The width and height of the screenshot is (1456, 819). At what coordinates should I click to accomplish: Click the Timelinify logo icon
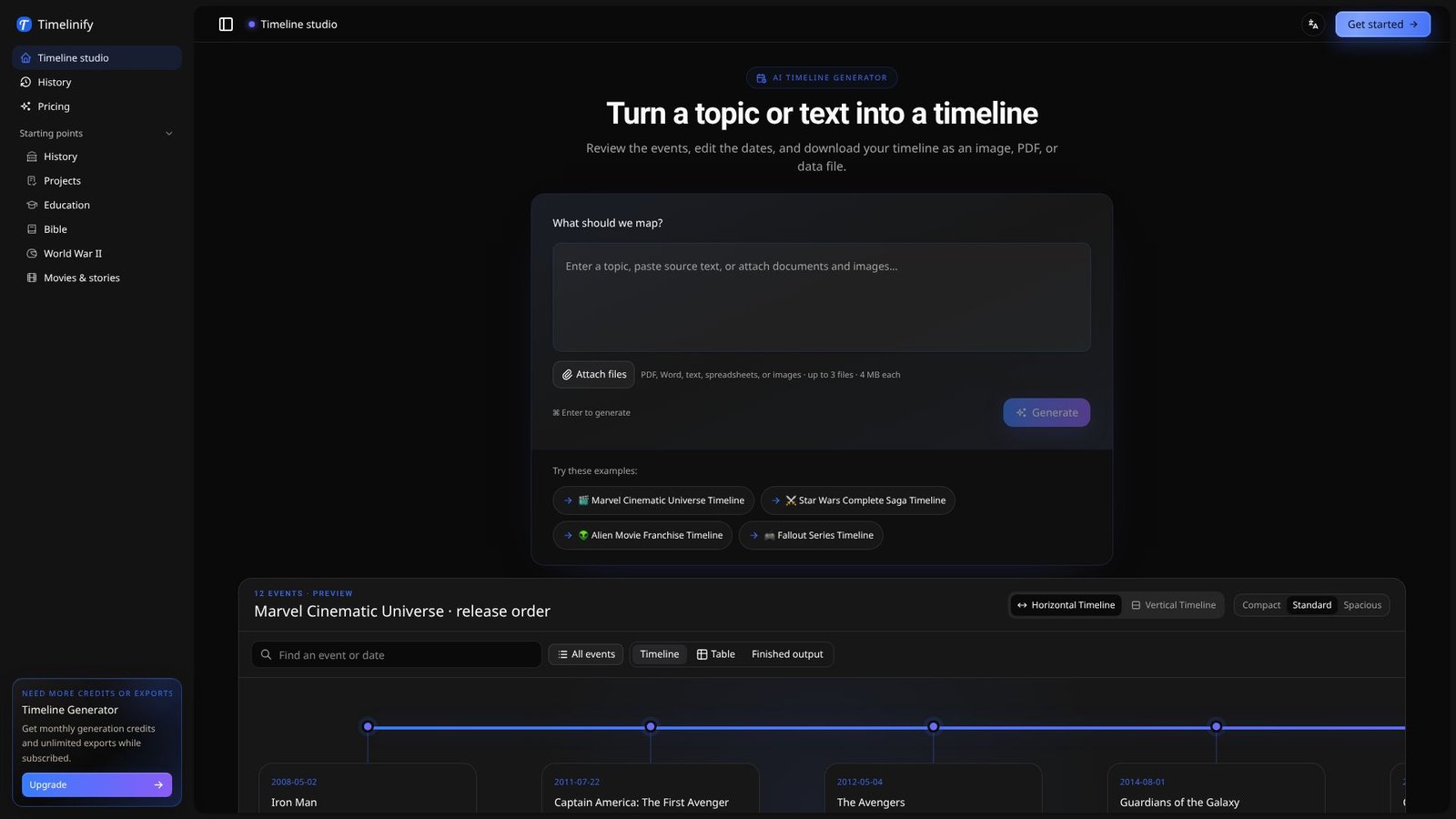pyautogui.click(x=24, y=25)
